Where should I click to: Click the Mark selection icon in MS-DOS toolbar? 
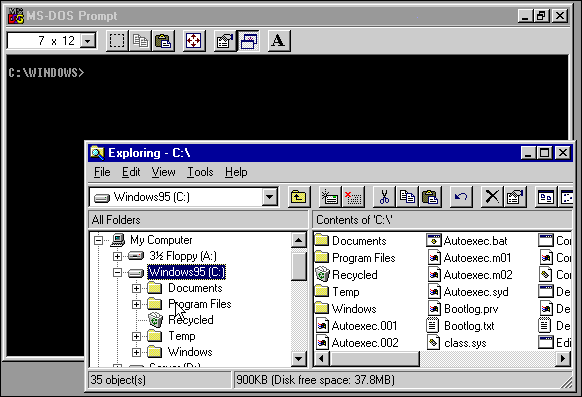point(117,41)
